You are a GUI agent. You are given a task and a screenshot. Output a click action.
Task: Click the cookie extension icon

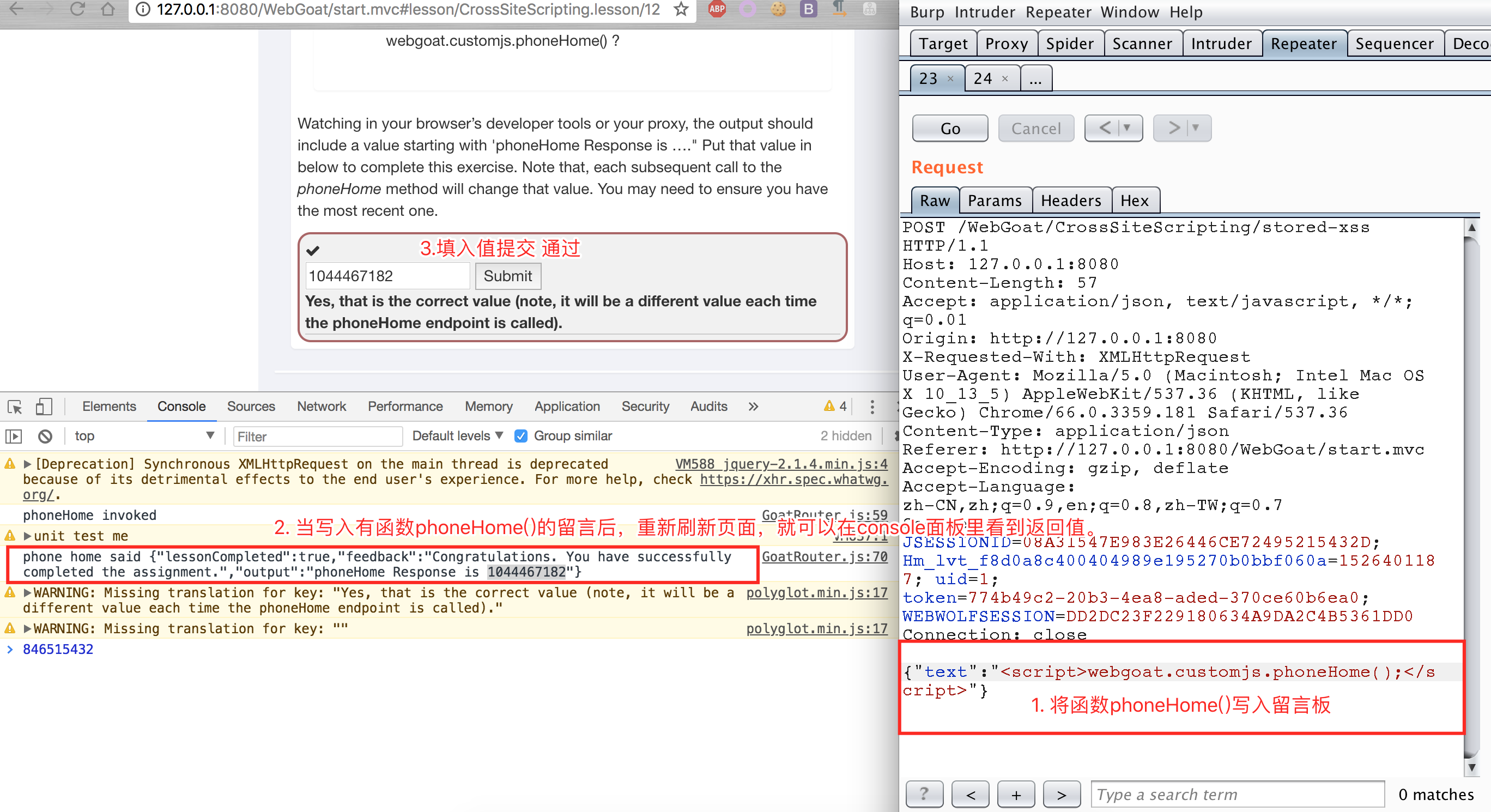(778, 9)
